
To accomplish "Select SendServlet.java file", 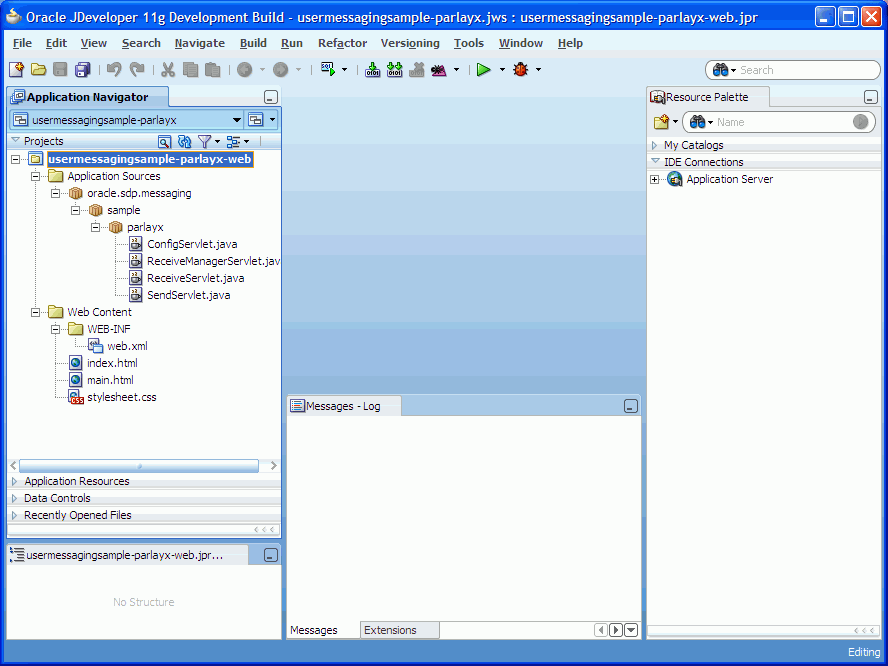I will tap(189, 295).
